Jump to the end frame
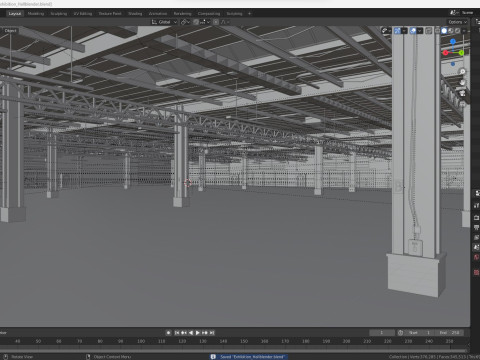This screenshot has height=360, width=480. pos(212,333)
